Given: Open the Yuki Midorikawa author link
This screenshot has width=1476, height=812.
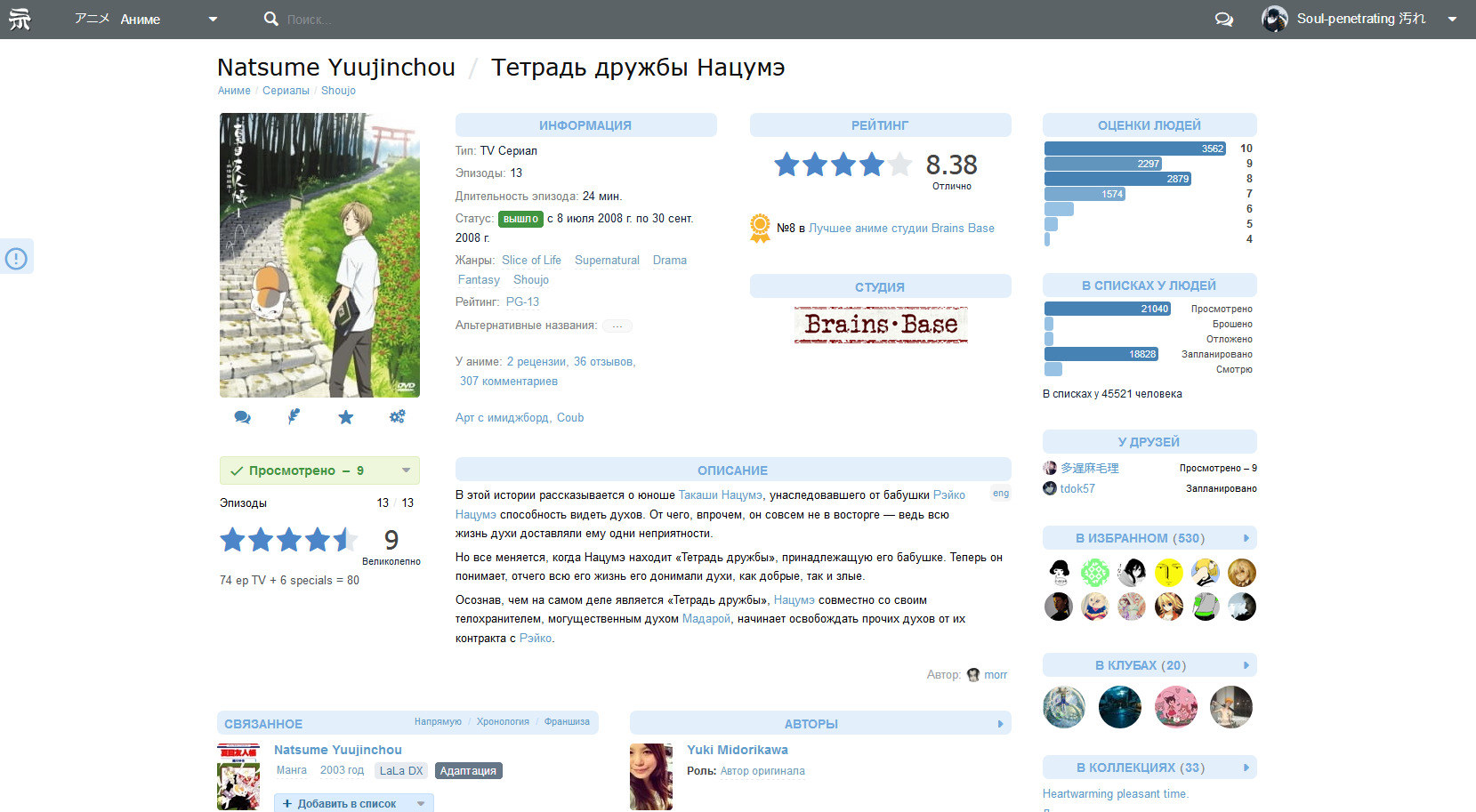Looking at the screenshot, I should pyautogui.click(x=738, y=750).
